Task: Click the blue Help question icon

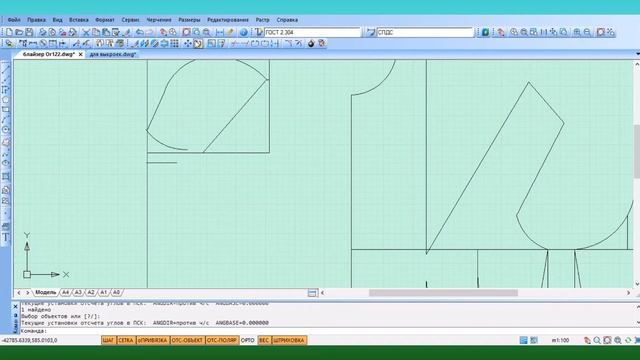Action: coord(244,32)
